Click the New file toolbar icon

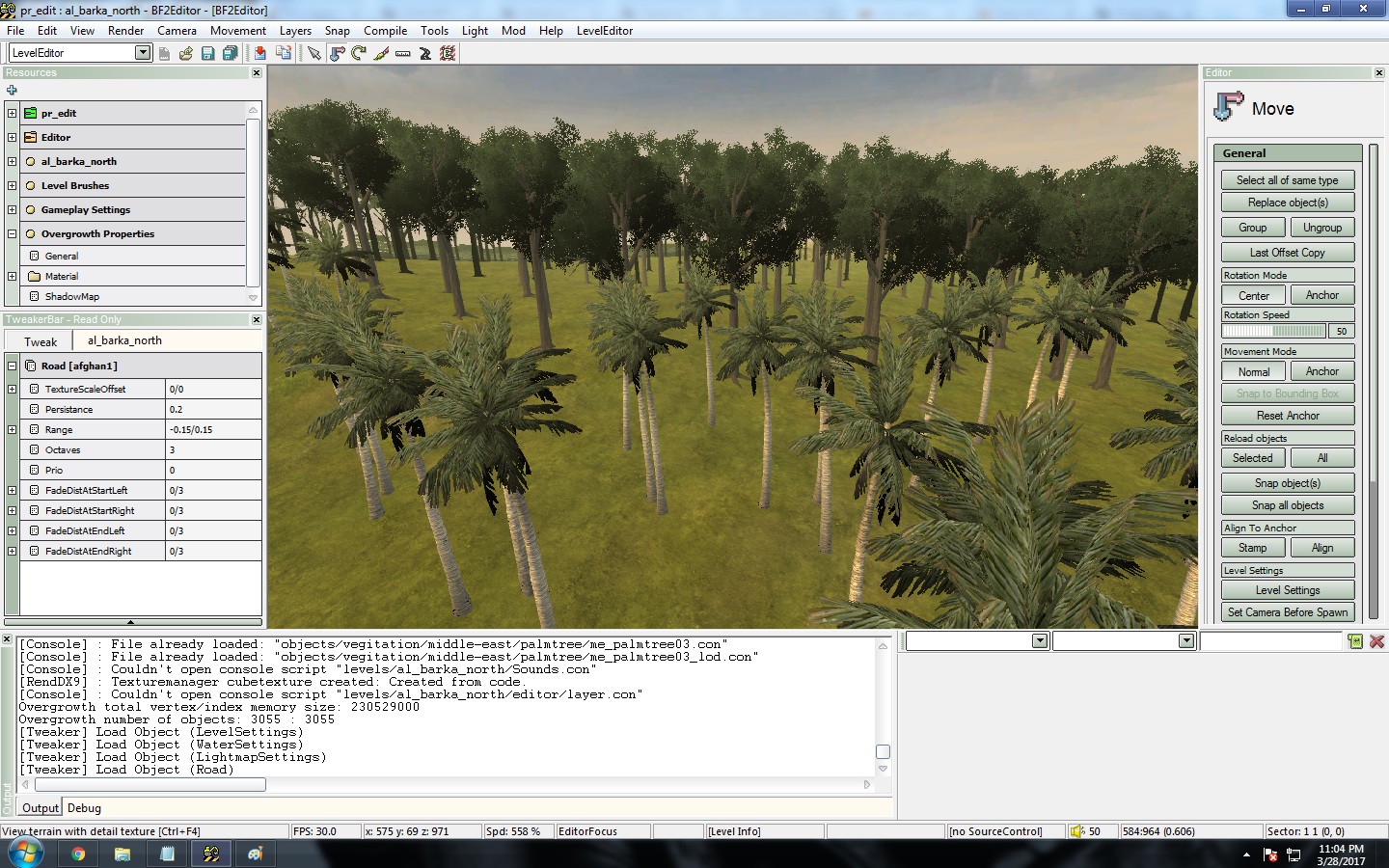(164, 53)
